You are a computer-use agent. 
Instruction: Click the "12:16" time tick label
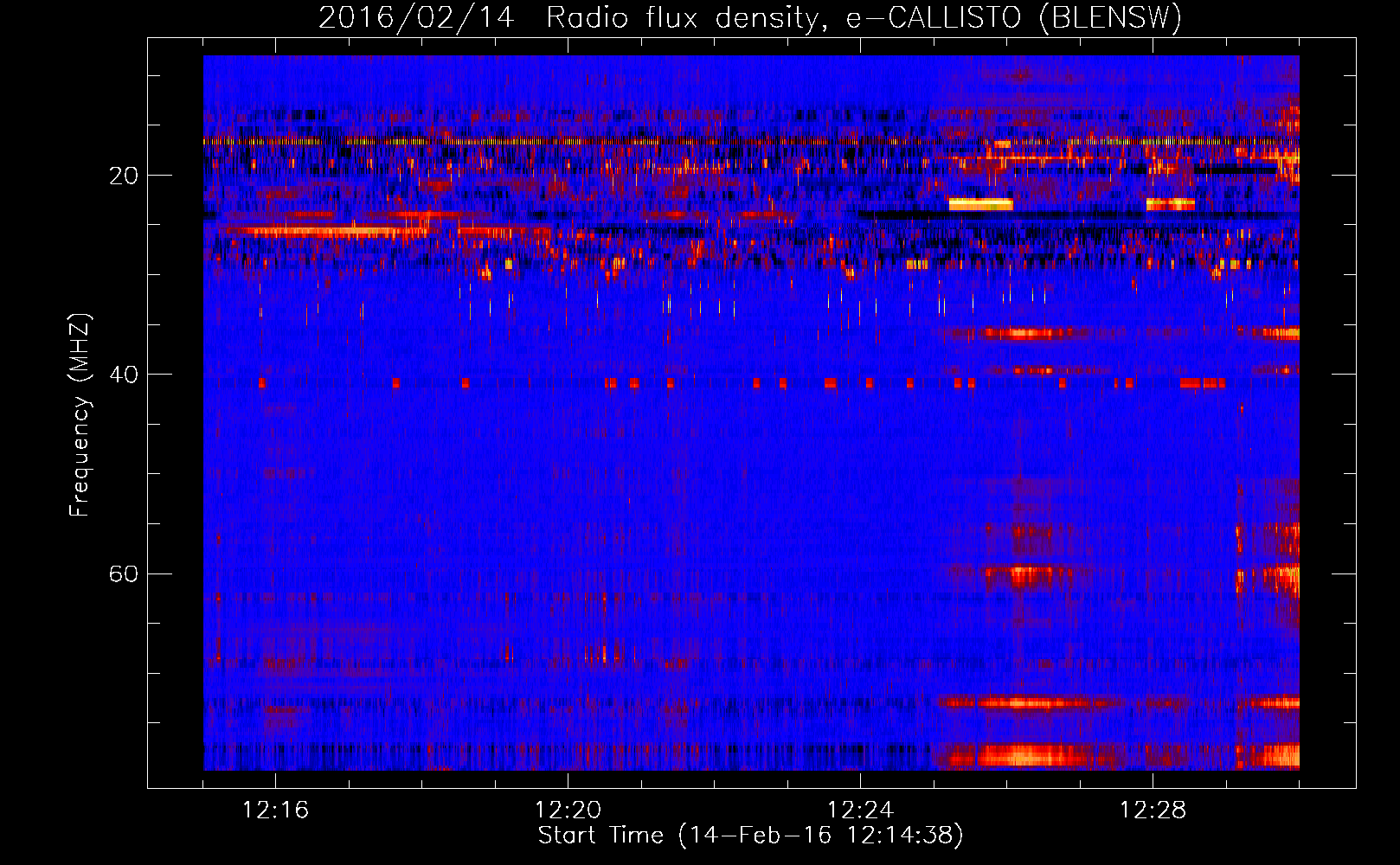click(275, 811)
